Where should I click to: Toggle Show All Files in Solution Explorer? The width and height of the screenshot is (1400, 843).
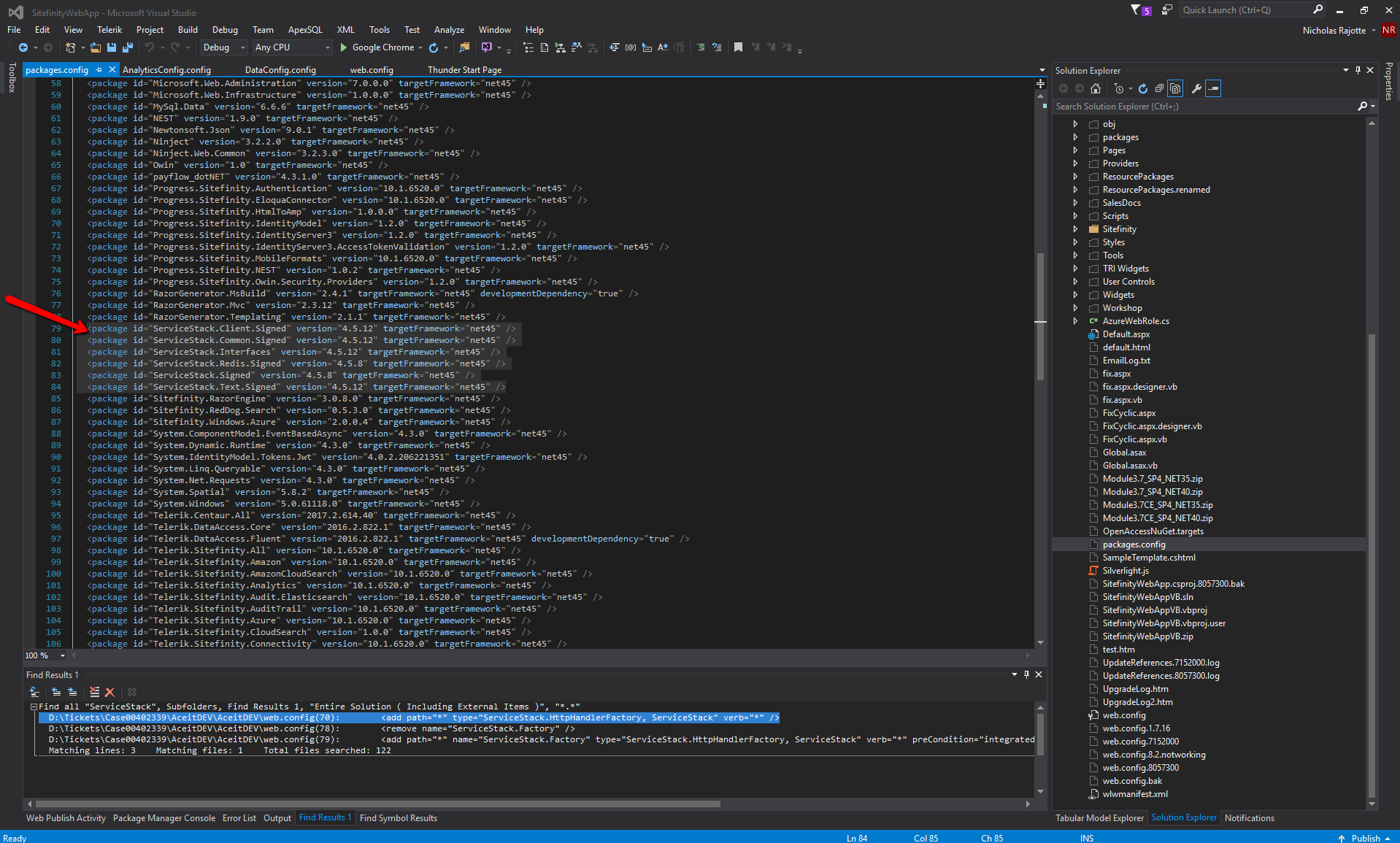[x=1175, y=88]
